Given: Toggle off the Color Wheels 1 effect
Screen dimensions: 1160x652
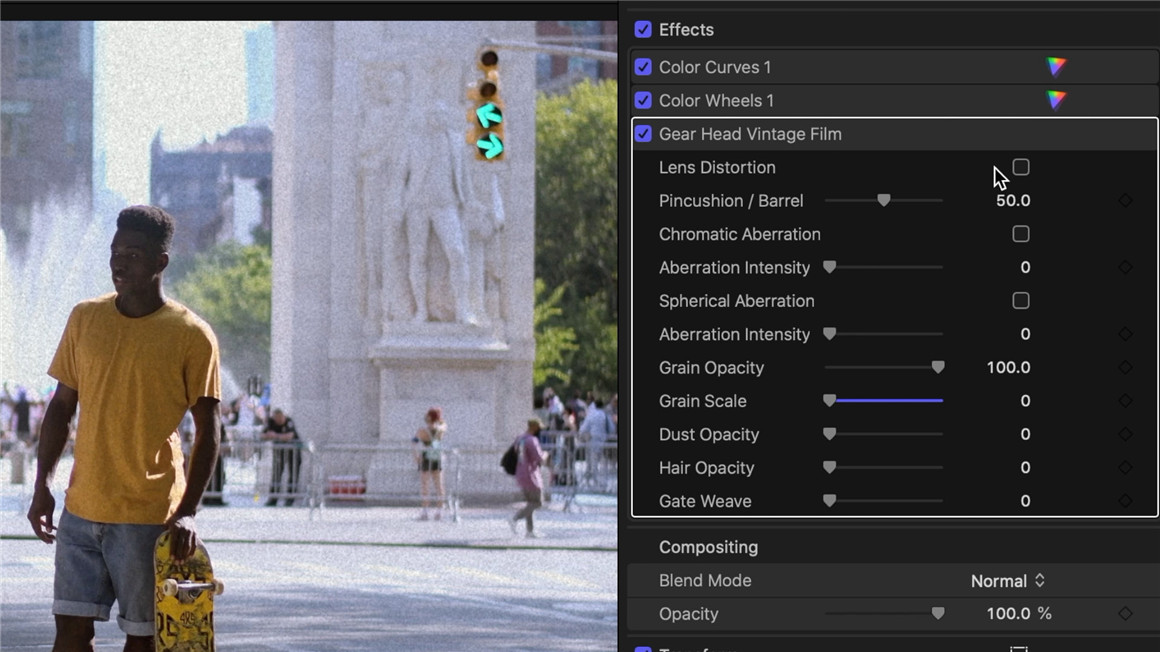Looking at the screenshot, I should coord(643,101).
